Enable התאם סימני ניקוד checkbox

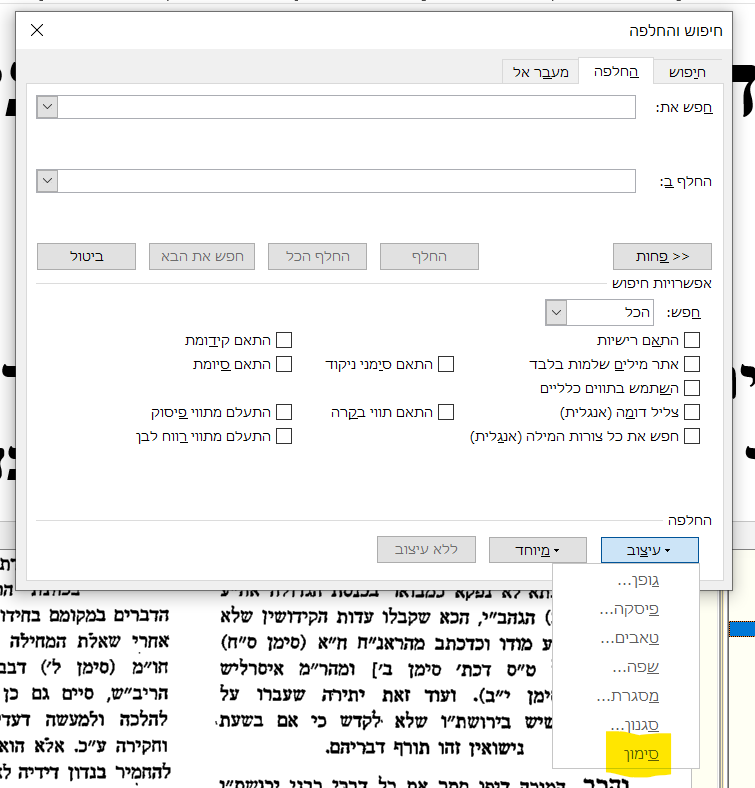coord(446,364)
